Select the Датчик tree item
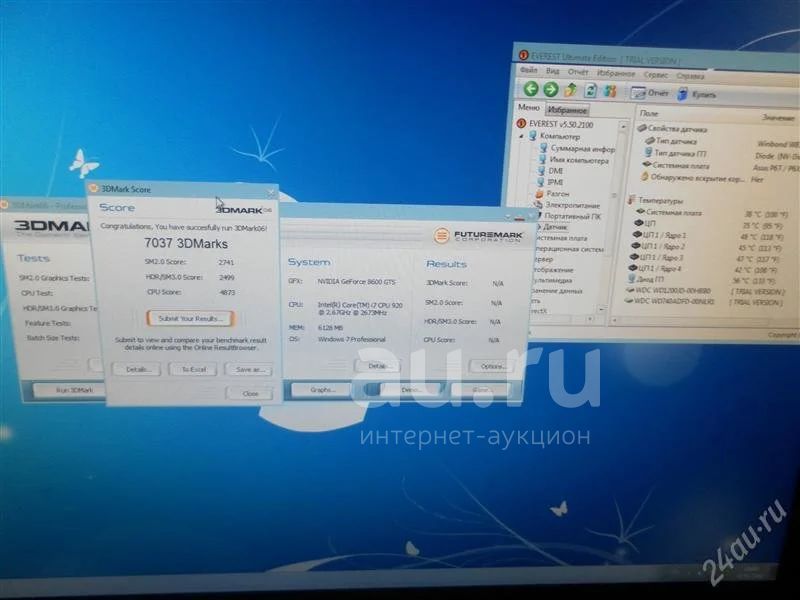 (x=551, y=227)
